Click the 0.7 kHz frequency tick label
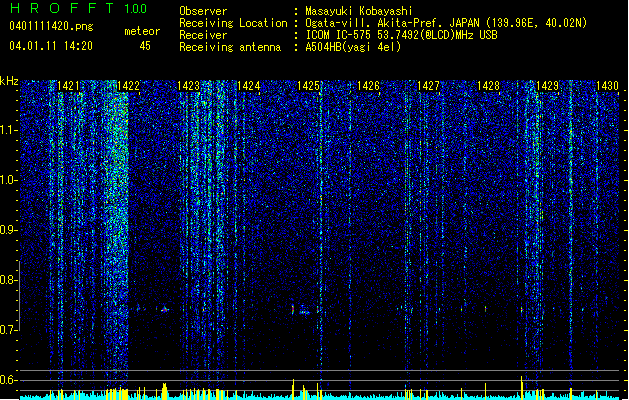 (8, 330)
